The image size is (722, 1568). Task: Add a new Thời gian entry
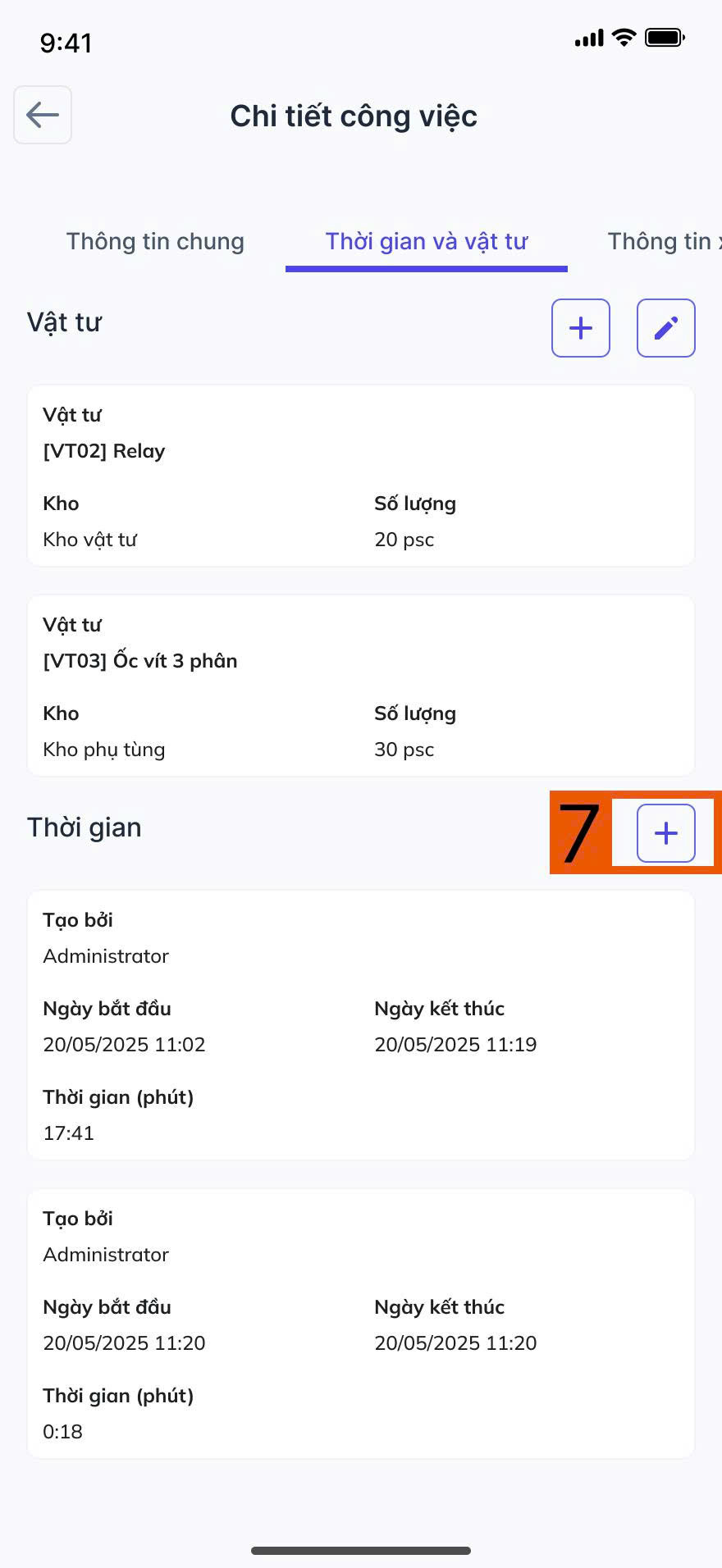click(x=666, y=833)
